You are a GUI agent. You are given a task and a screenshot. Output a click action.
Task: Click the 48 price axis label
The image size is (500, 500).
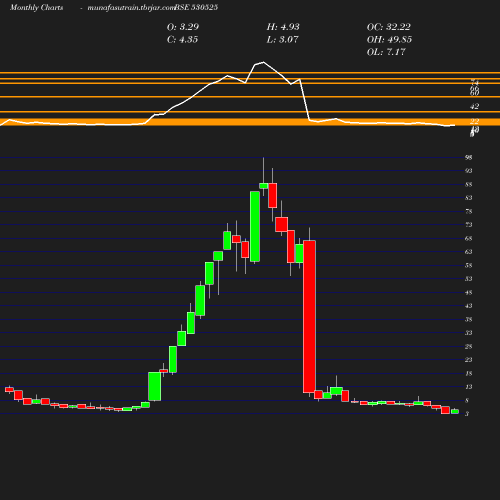(x=469, y=292)
